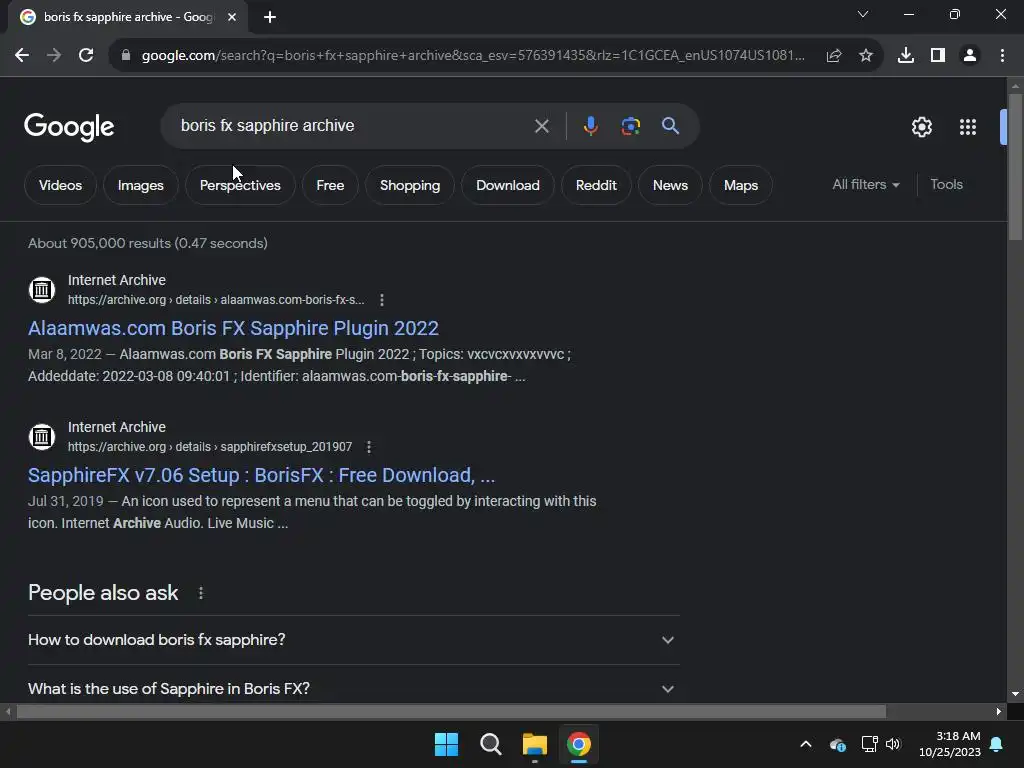Toggle the Chrome side panel
This screenshot has height=768, width=1024.
[x=937, y=56]
